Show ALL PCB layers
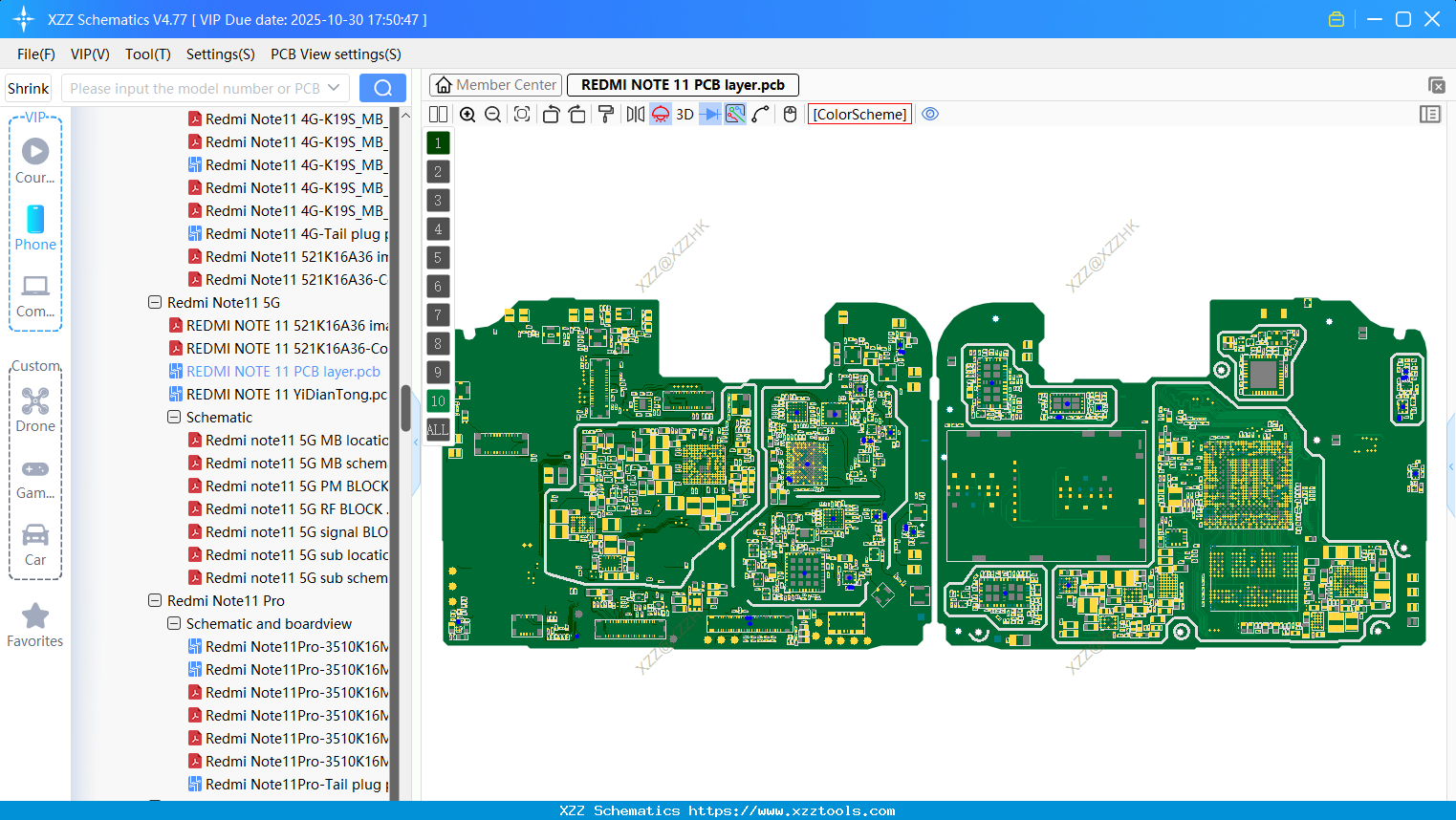The height and width of the screenshot is (820, 1456). (x=438, y=429)
